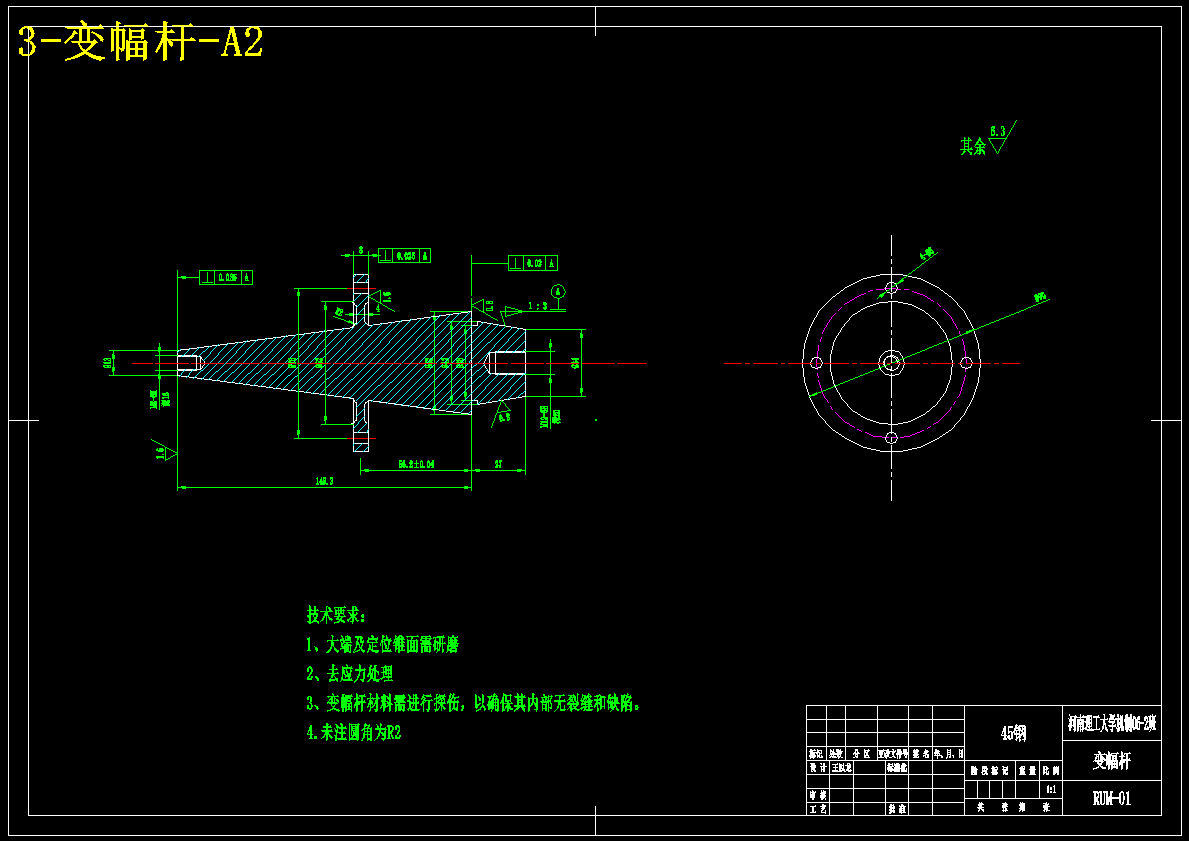Select the note "2、去应力处理"
Image resolution: width=1189 pixels, height=841 pixels.
click(x=350, y=673)
